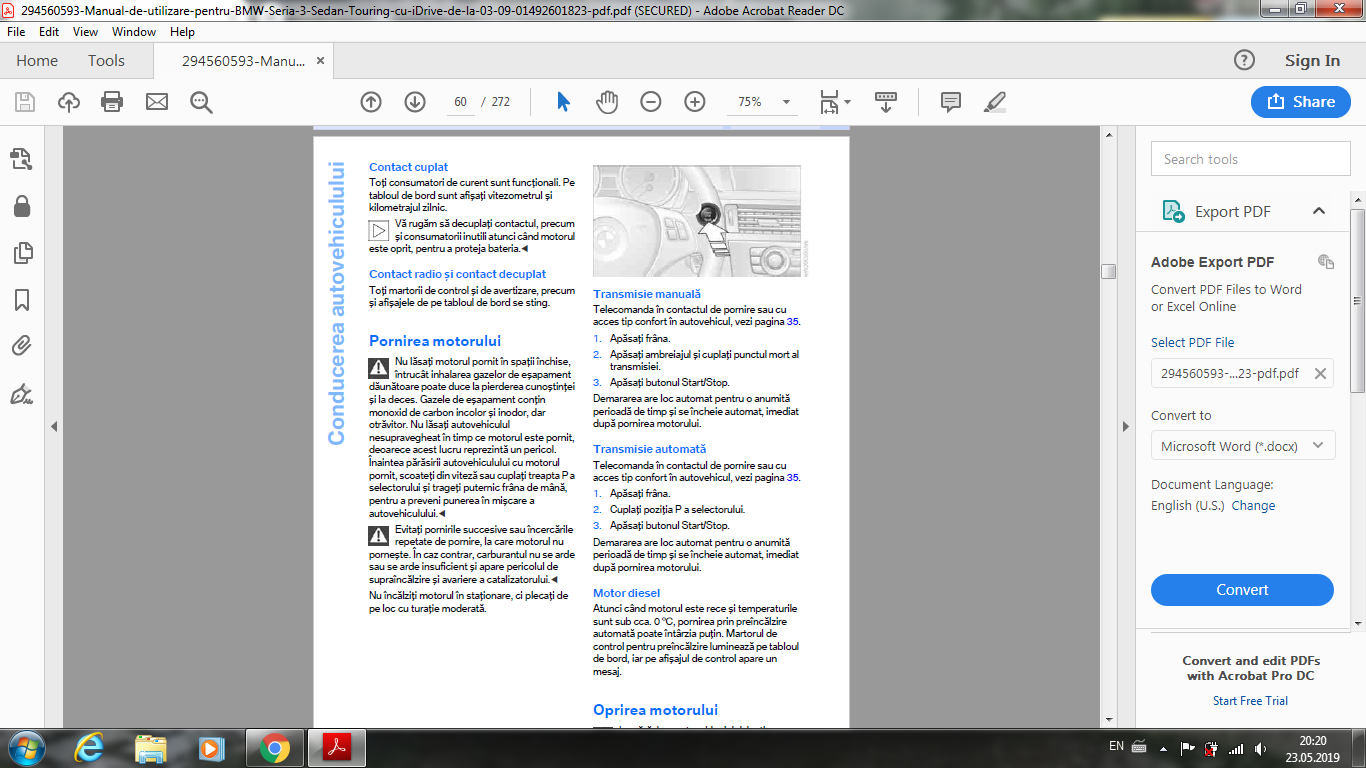Switch to the Home tab
1366x768 pixels.
(37, 61)
